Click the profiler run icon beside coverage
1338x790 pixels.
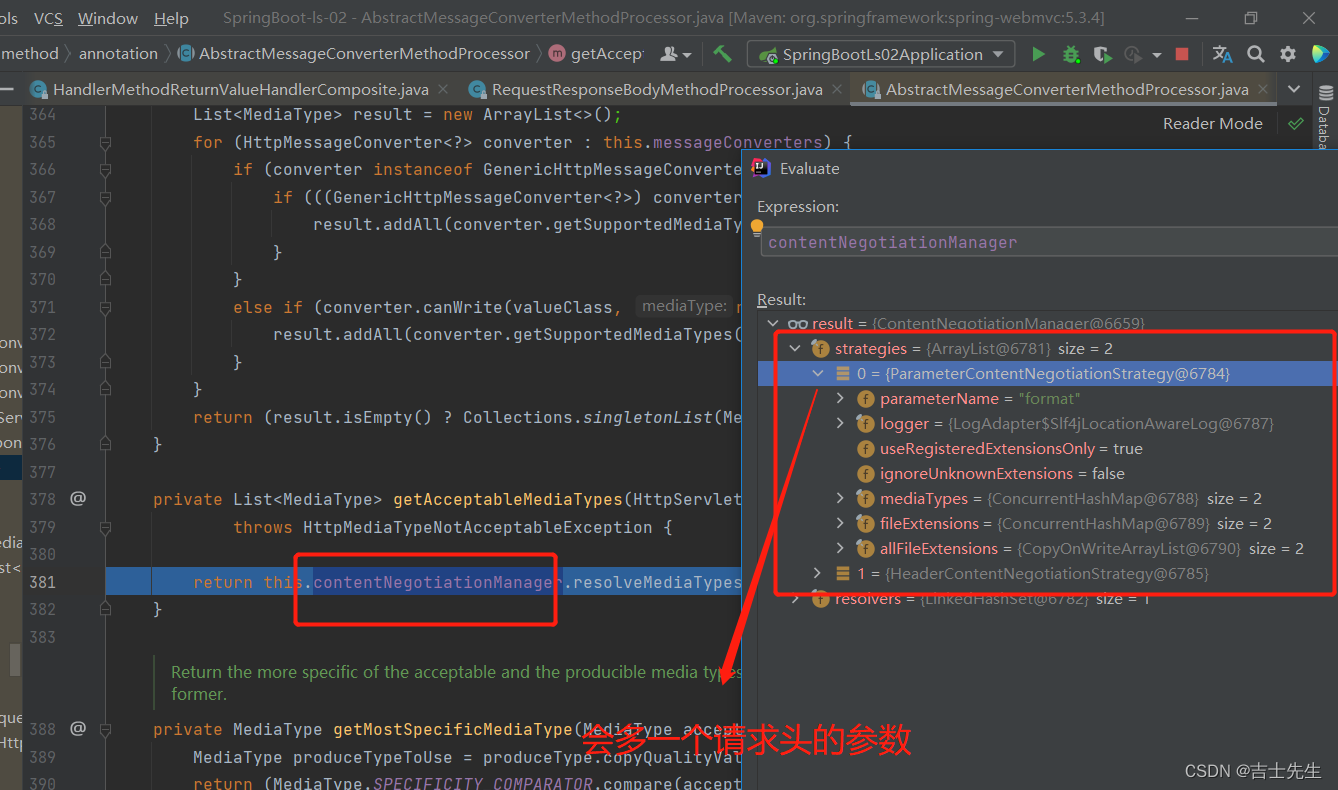[x=1133, y=54]
